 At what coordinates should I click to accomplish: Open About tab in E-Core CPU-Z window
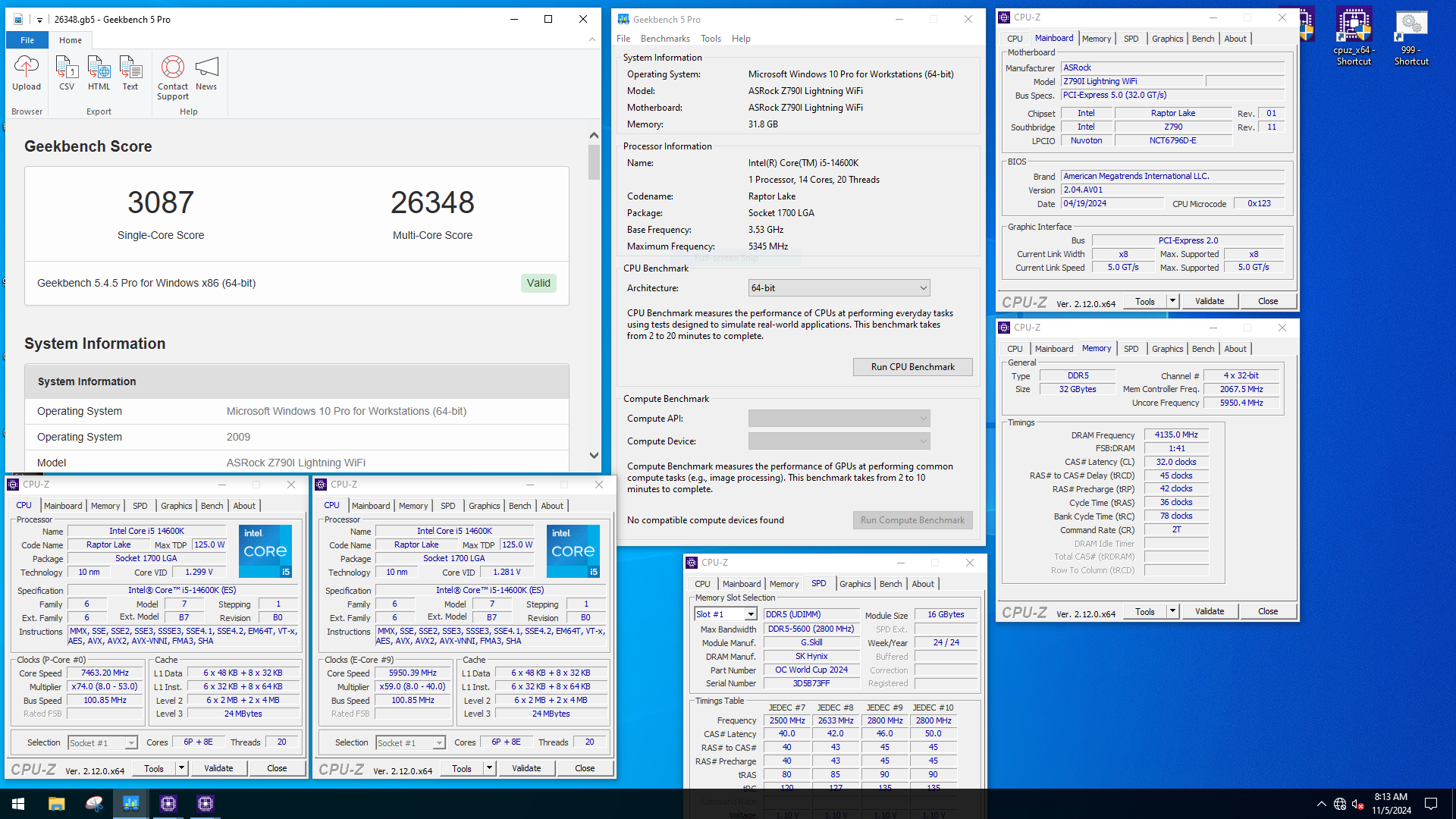[552, 506]
